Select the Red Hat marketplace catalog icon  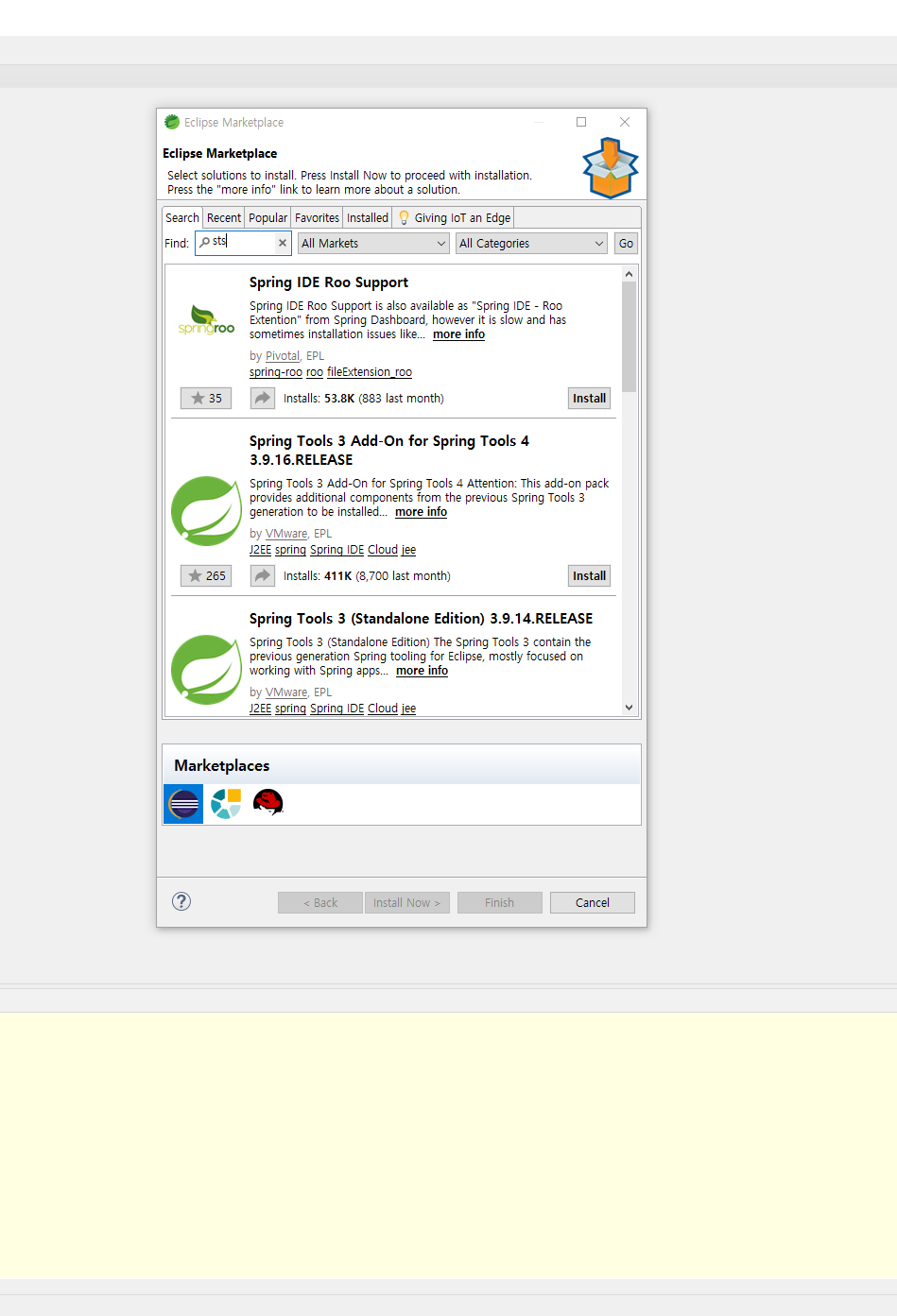(x=268, y=803)
